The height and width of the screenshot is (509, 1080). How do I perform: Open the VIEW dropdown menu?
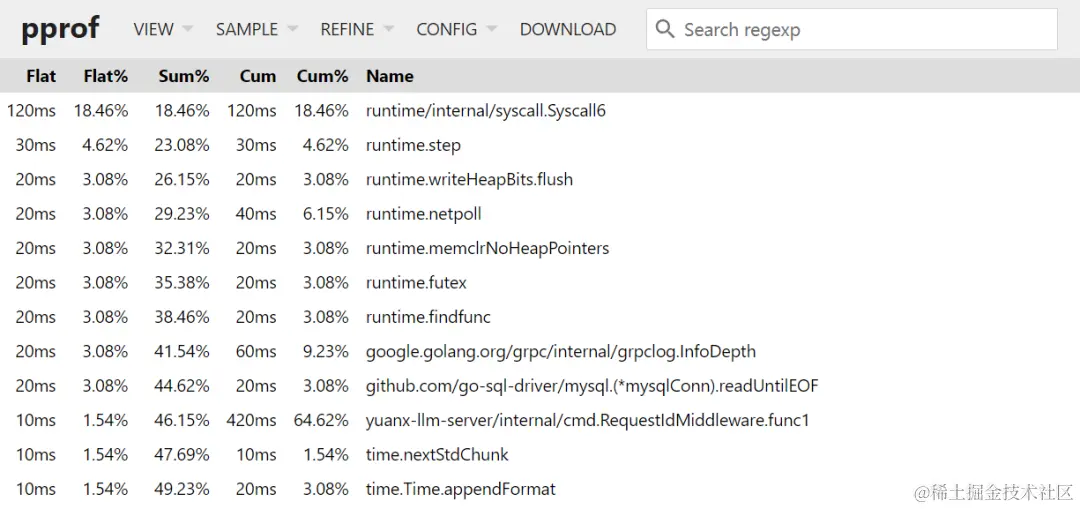163,30
